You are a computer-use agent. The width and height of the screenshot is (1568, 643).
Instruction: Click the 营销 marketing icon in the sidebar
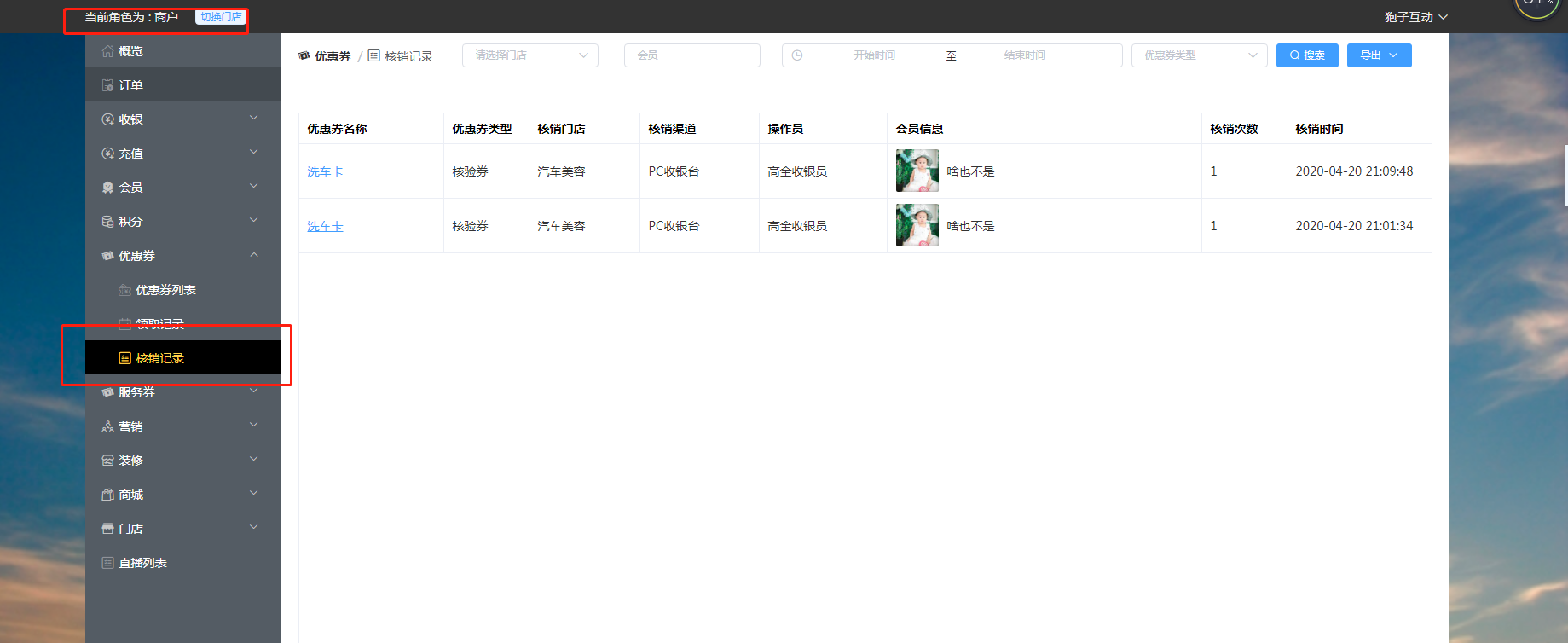(x=107, y=426)
